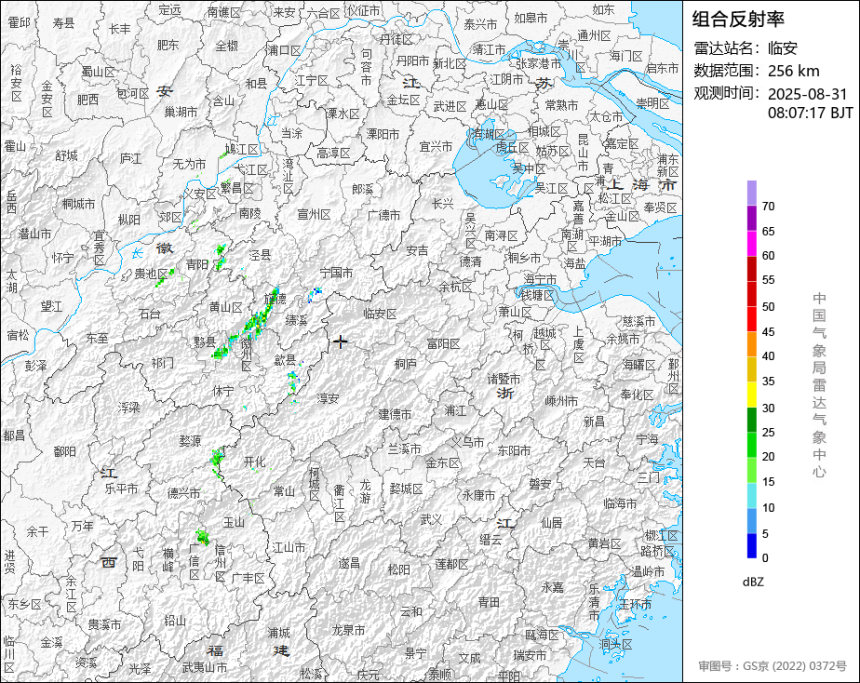Select the 淳安 map label
This screenshot has width=860, height=683.
point(328,399)
